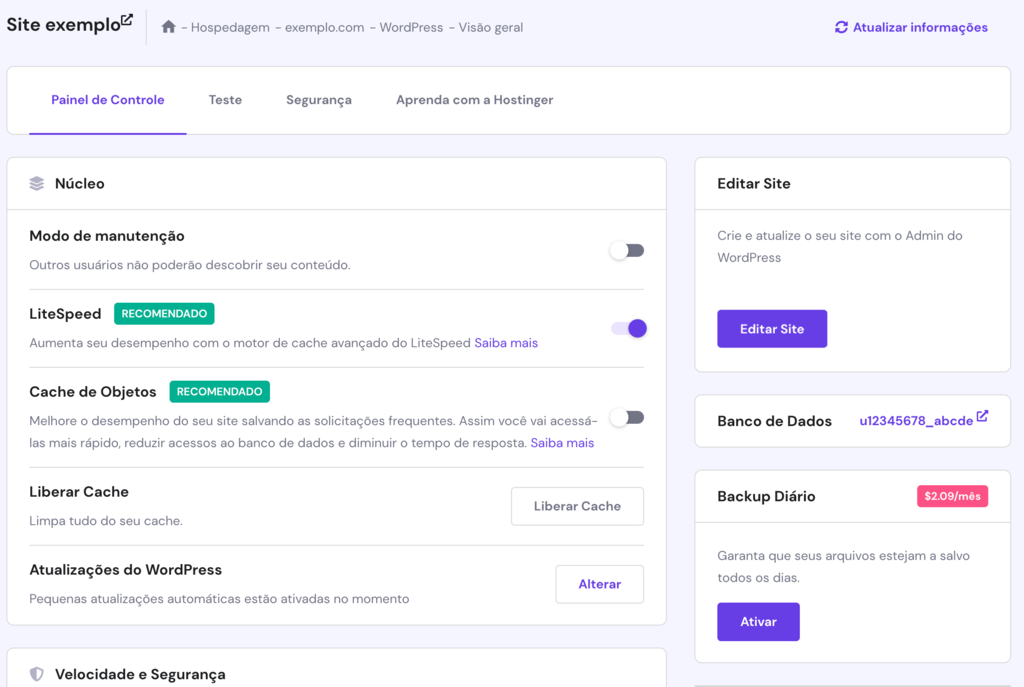Click Alterar for Atualizações do WordPress

click(599, 584)
